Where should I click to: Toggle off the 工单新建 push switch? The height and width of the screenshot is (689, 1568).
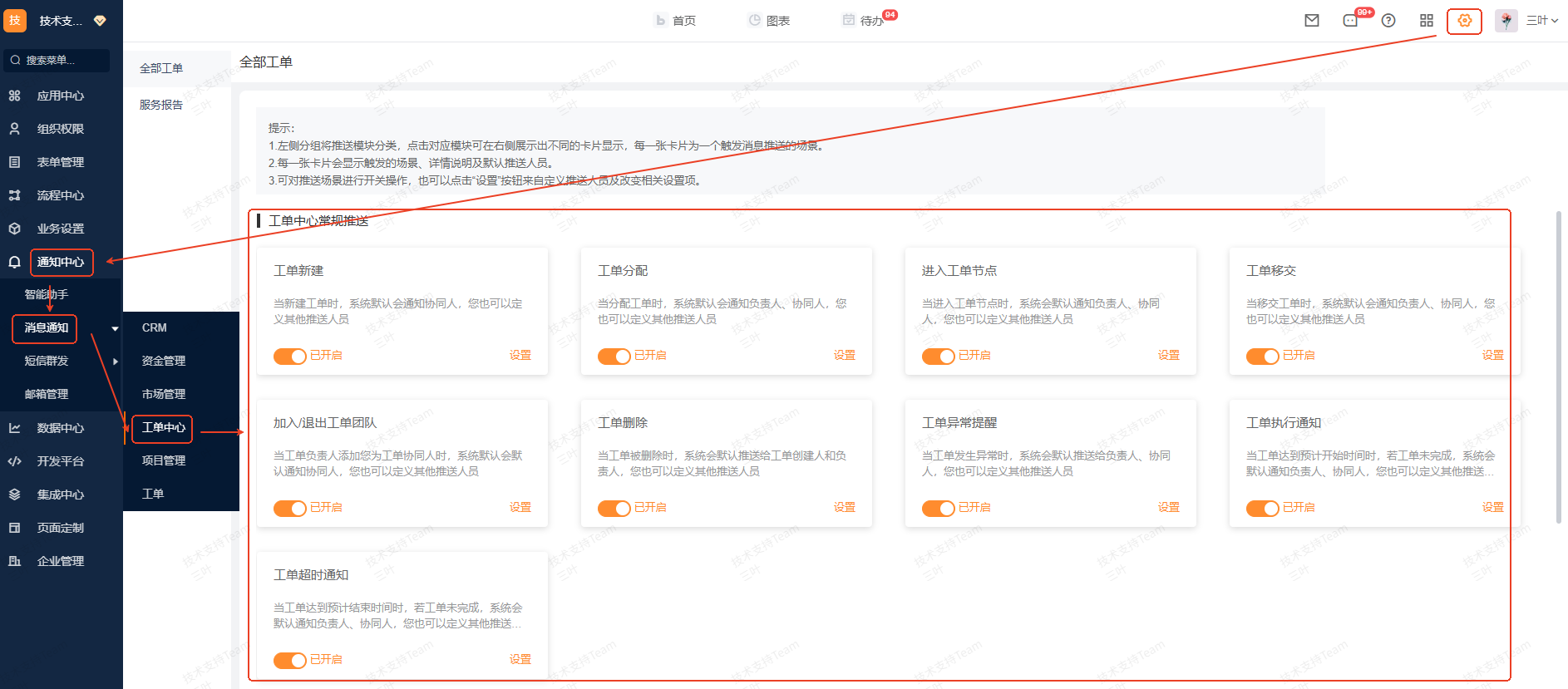(290, 356)
